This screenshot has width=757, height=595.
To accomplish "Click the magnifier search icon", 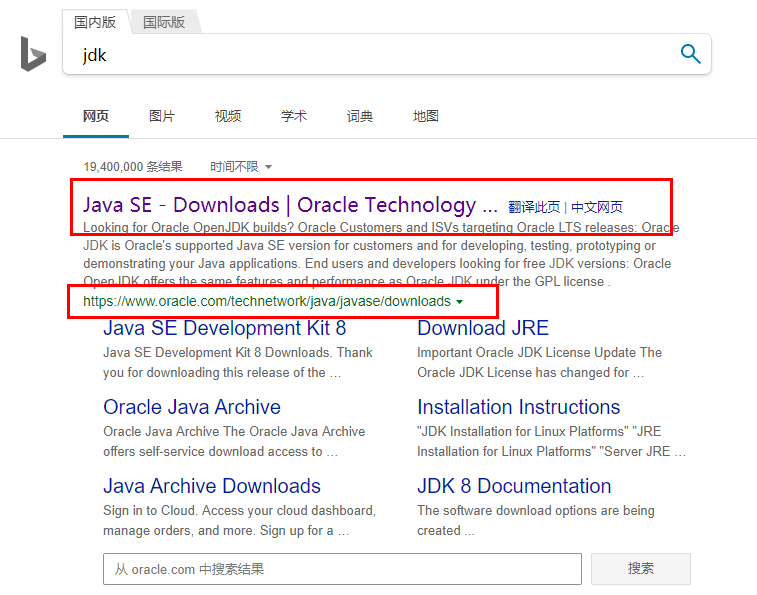I will (x=690, y=54).
